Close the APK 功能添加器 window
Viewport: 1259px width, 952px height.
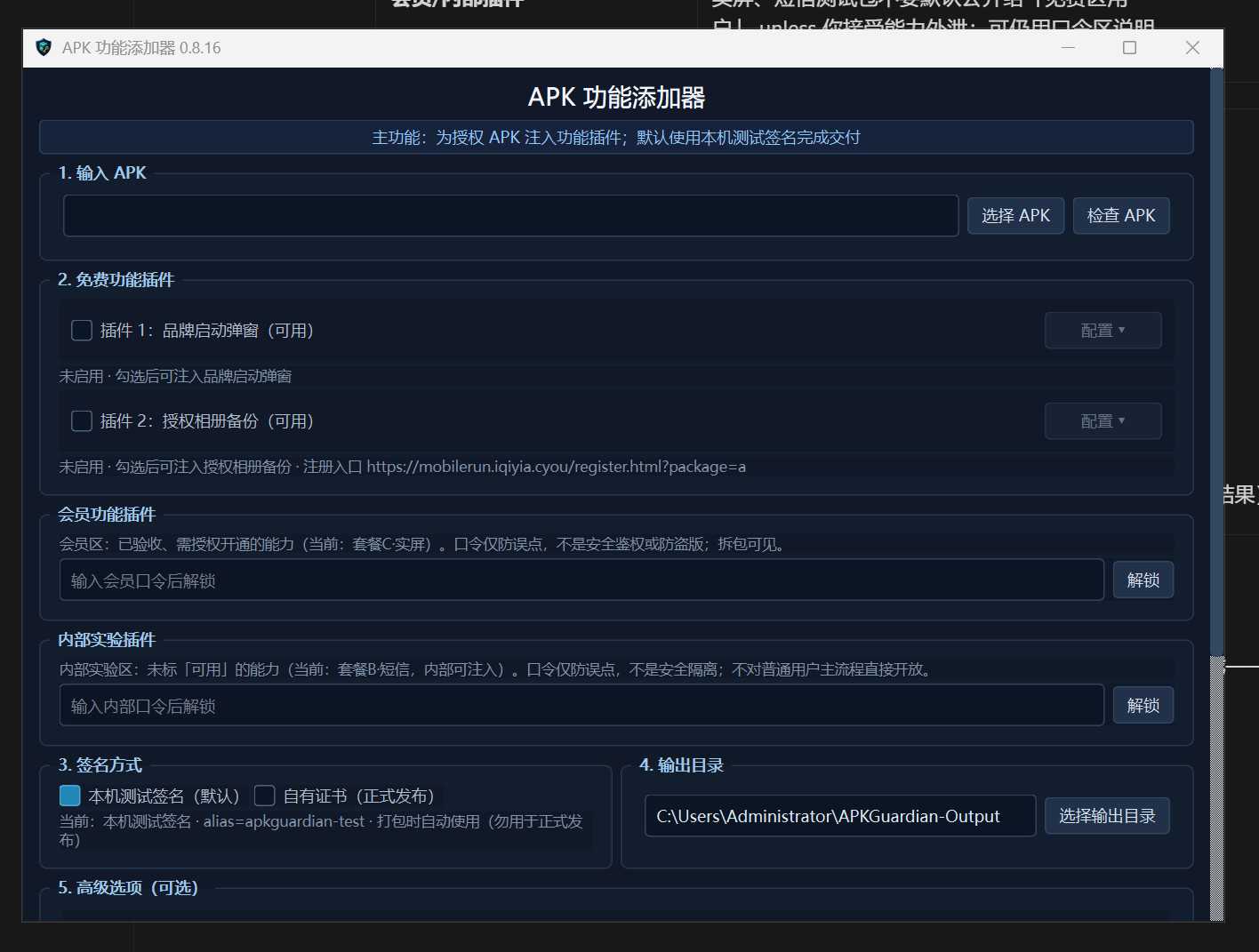(x=1192, y=47)
